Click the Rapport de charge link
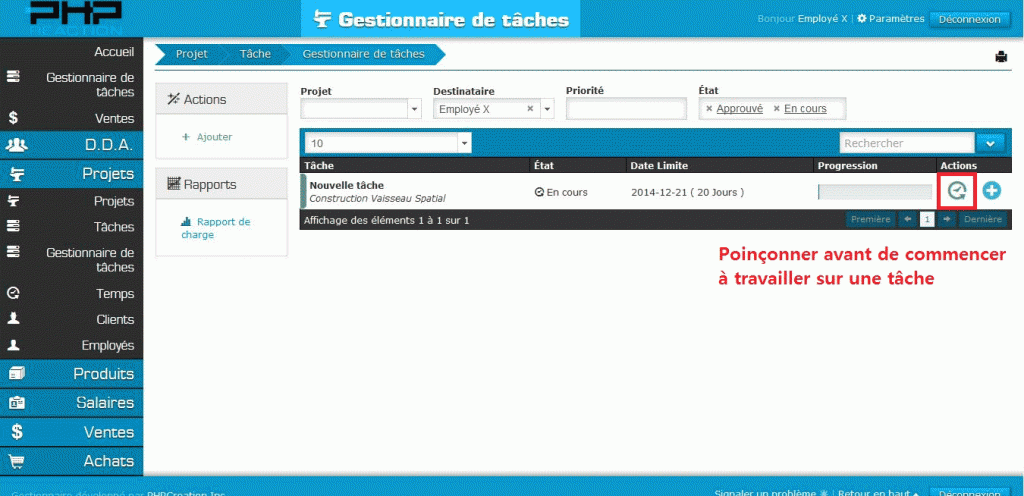Viewport: 1024px width, 496px height. click(216, 228)
